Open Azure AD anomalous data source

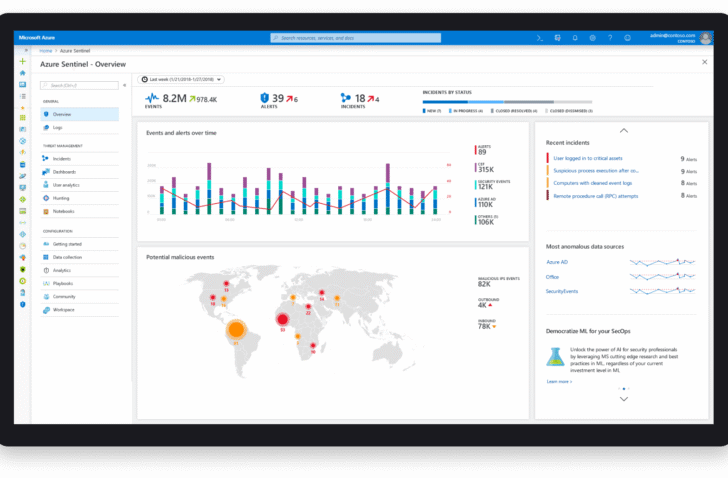click(557, 262)
